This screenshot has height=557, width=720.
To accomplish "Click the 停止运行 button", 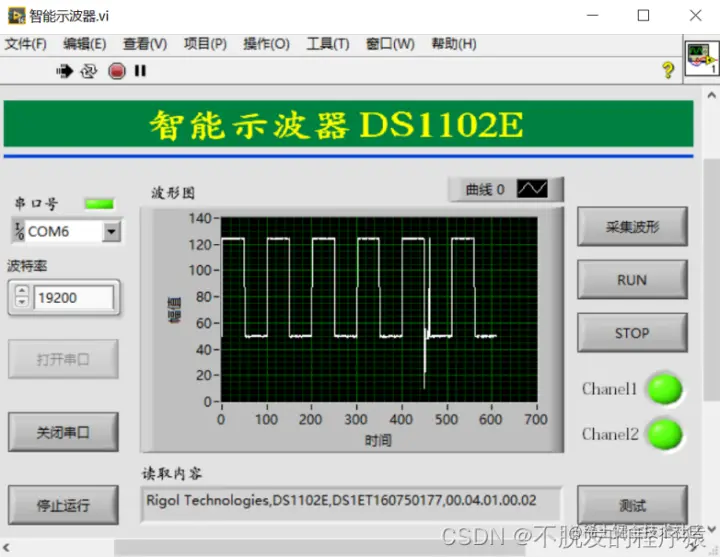I will click(x=63, y=505).
